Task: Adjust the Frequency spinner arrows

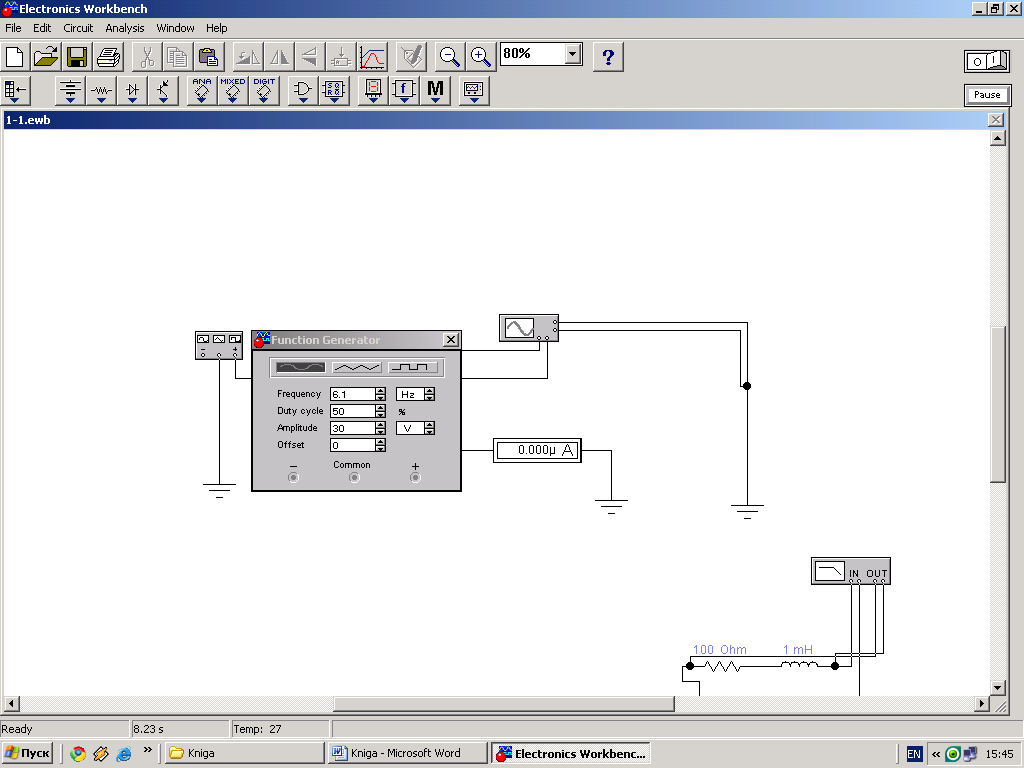Action: (381, 394)
